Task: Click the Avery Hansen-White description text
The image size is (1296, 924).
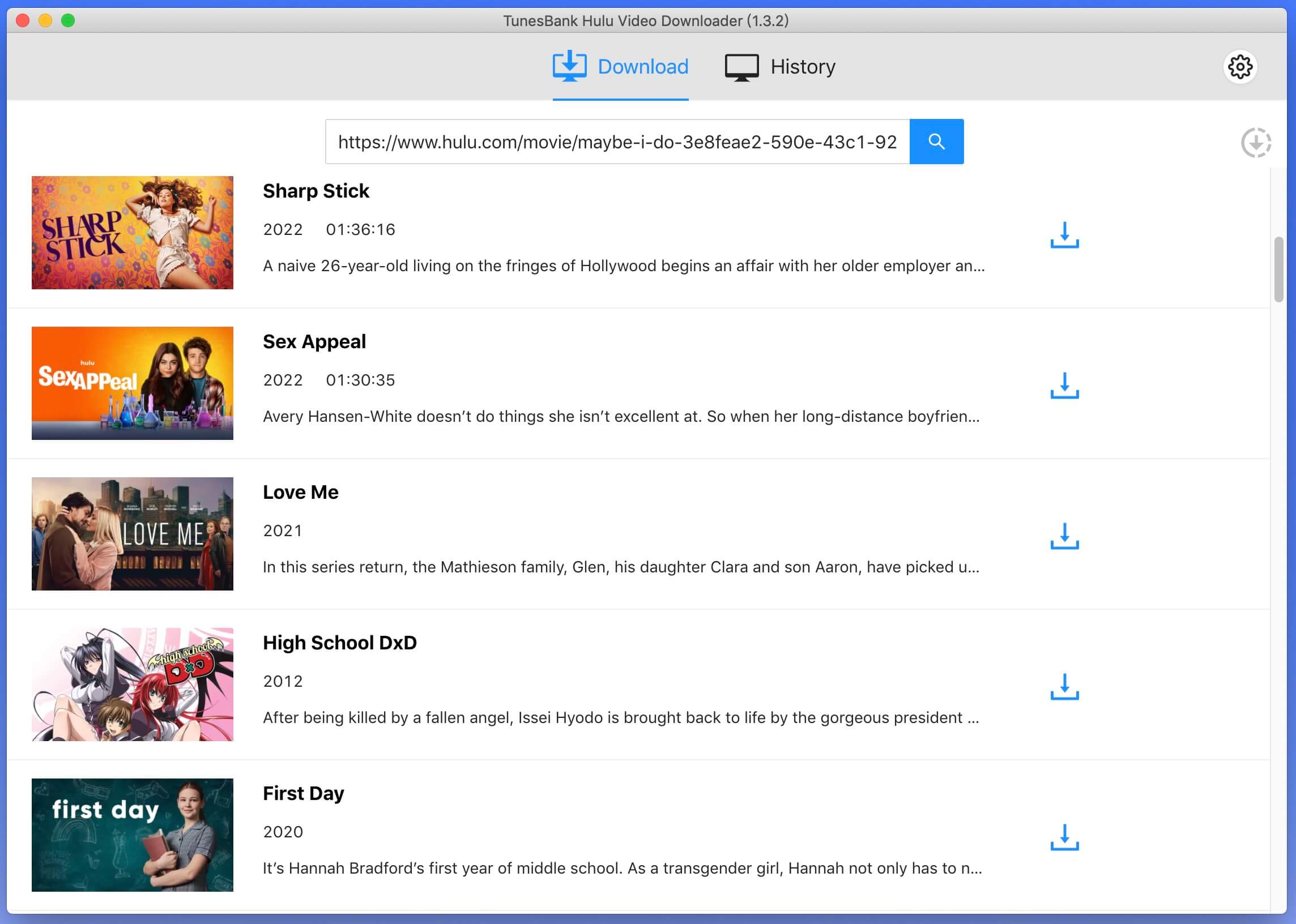Action: [x=621, y=417]
